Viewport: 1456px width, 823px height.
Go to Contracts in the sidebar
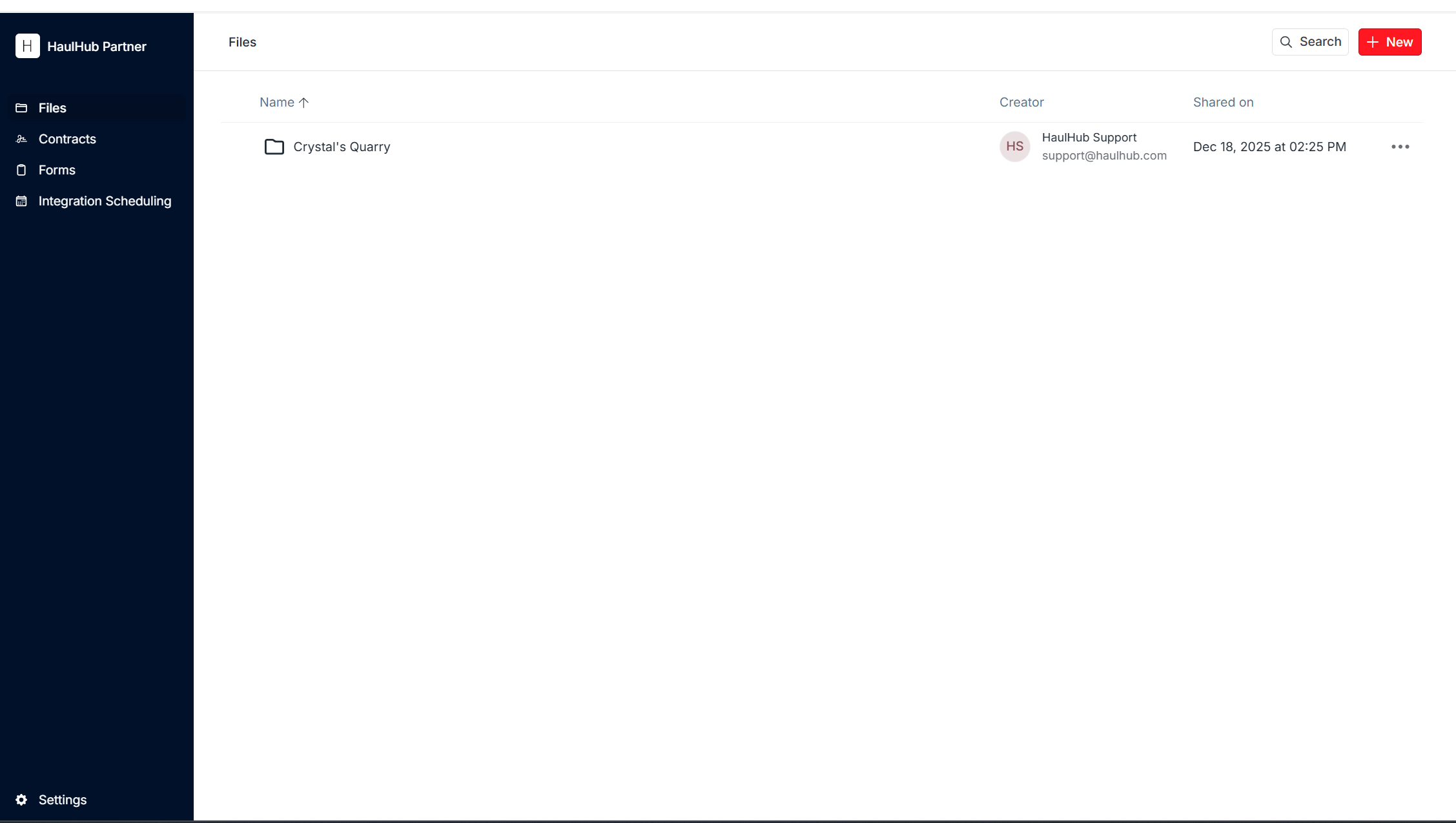tap(67, 139)
